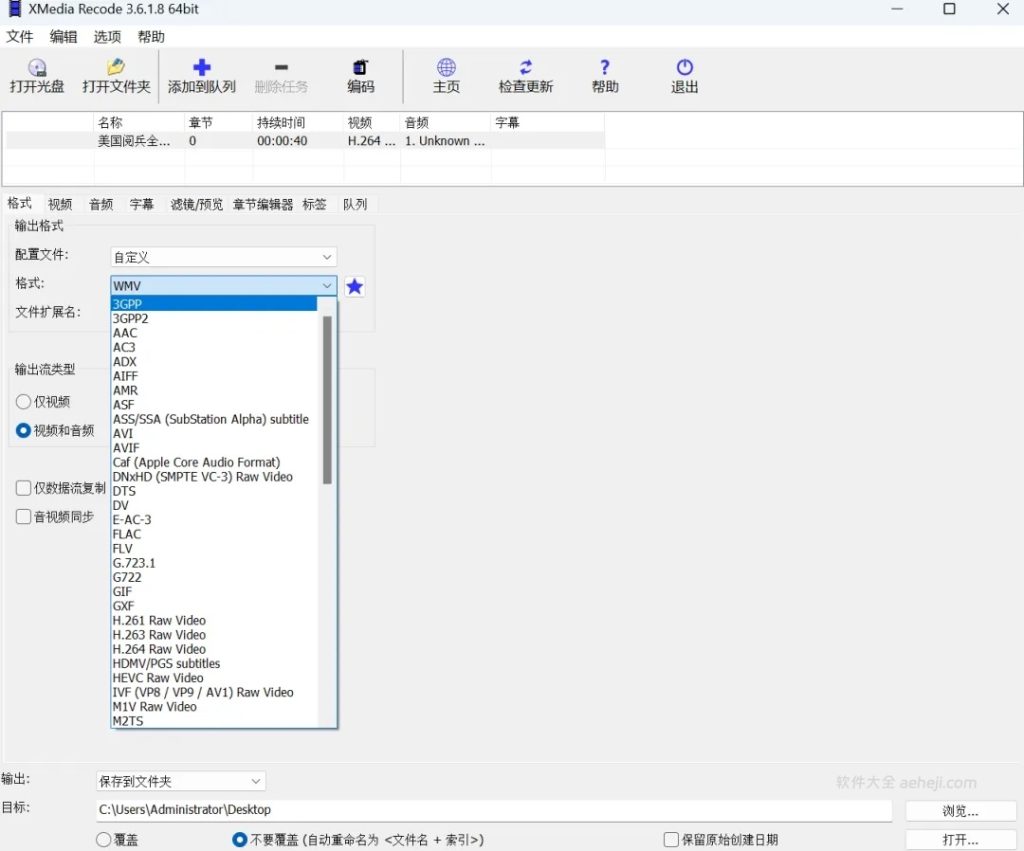The height and width of the screenshot is (851, 1024).
Task: Open the 配置文件 profile dropdown
Action: point(222,256)
